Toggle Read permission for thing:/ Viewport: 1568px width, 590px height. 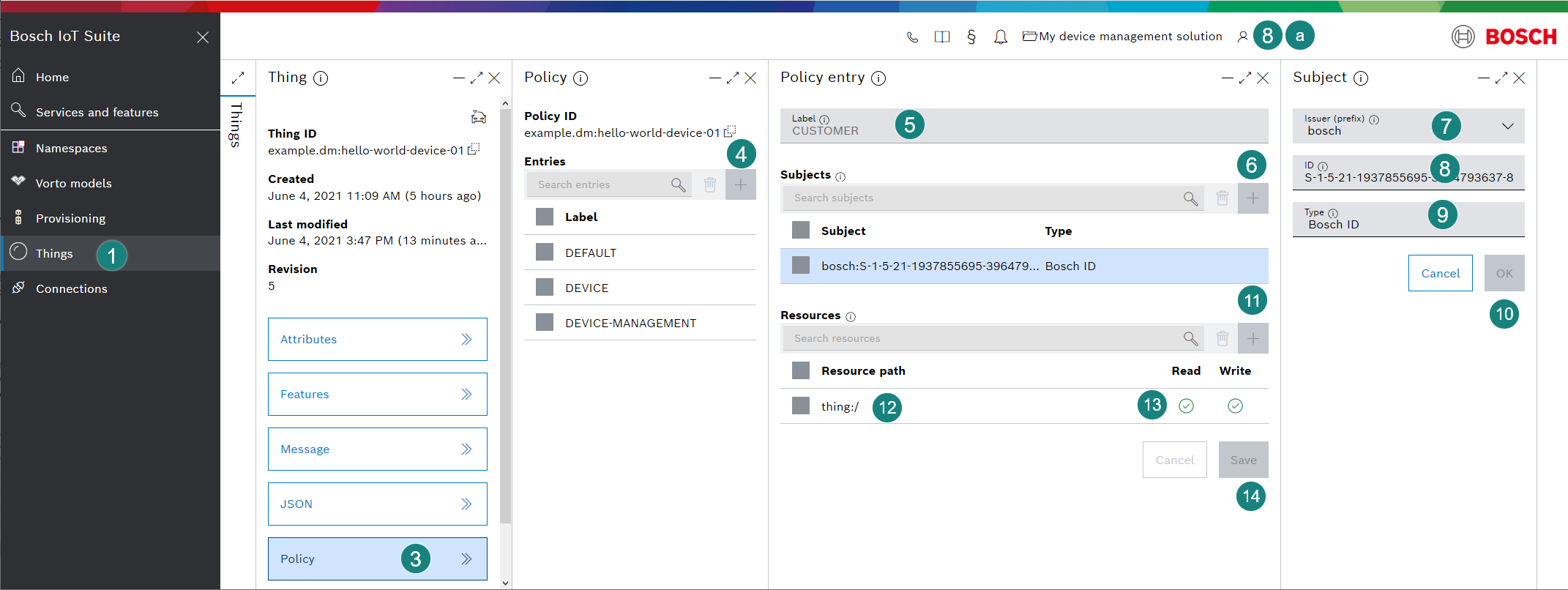[x=1187, y=406]
